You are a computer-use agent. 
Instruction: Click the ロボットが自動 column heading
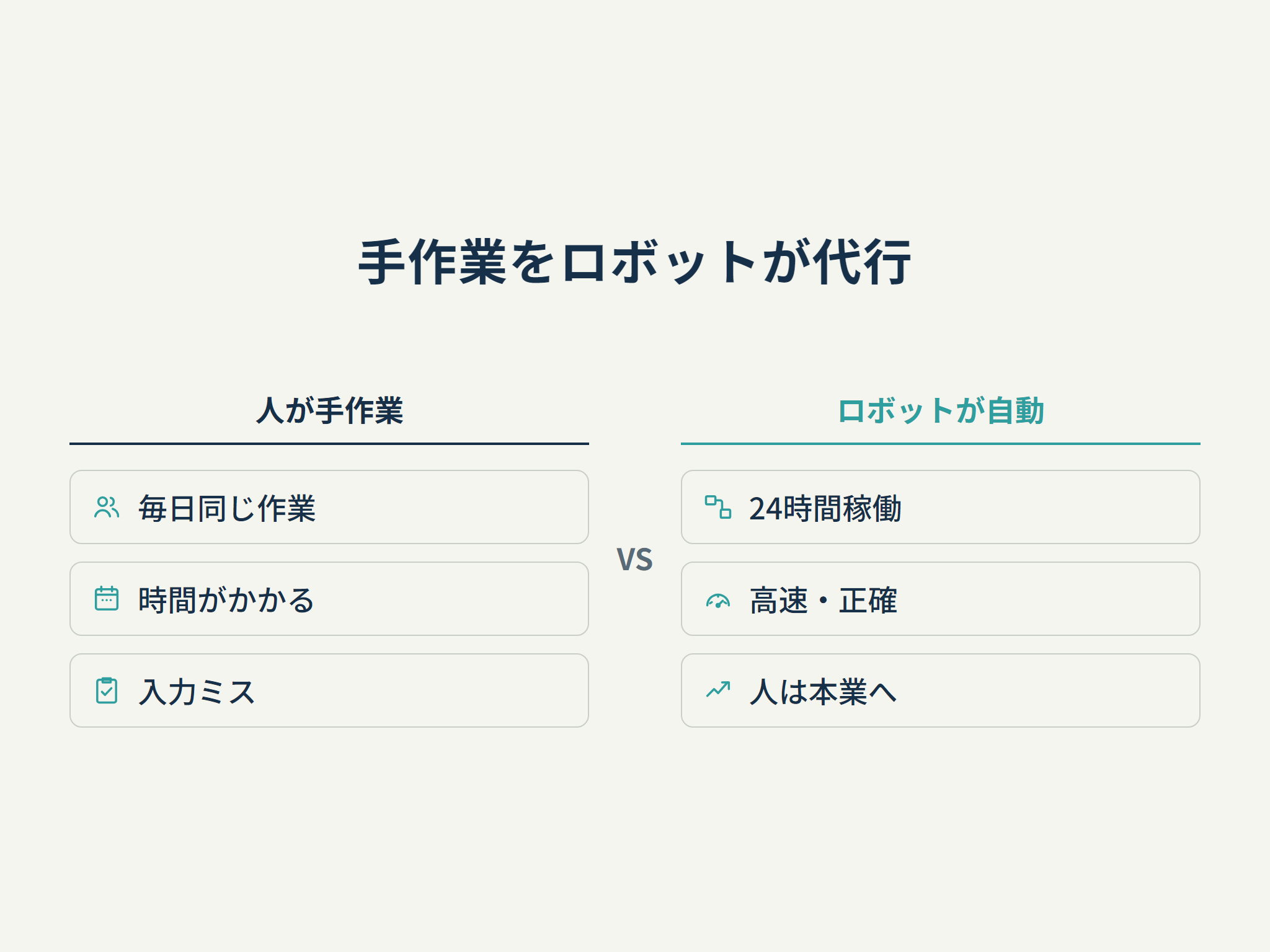[x=941, y=411]
